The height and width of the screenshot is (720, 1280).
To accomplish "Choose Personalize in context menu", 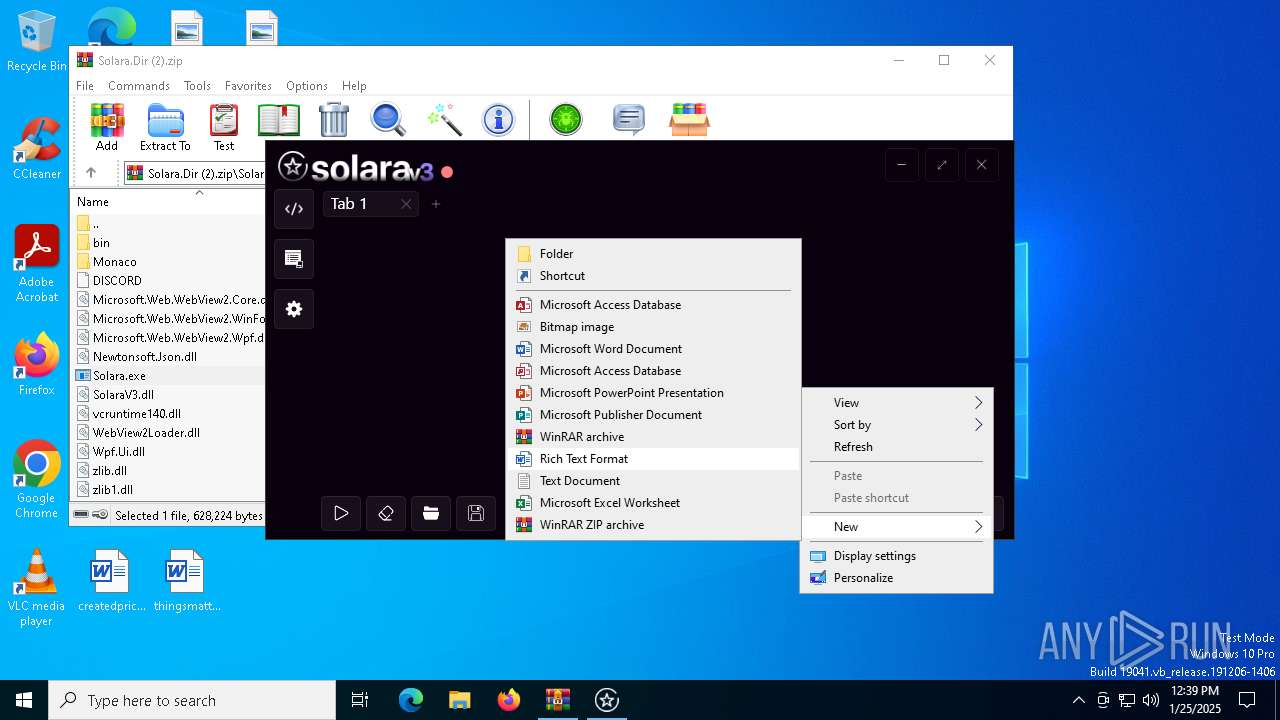I will tap(897, 578).
